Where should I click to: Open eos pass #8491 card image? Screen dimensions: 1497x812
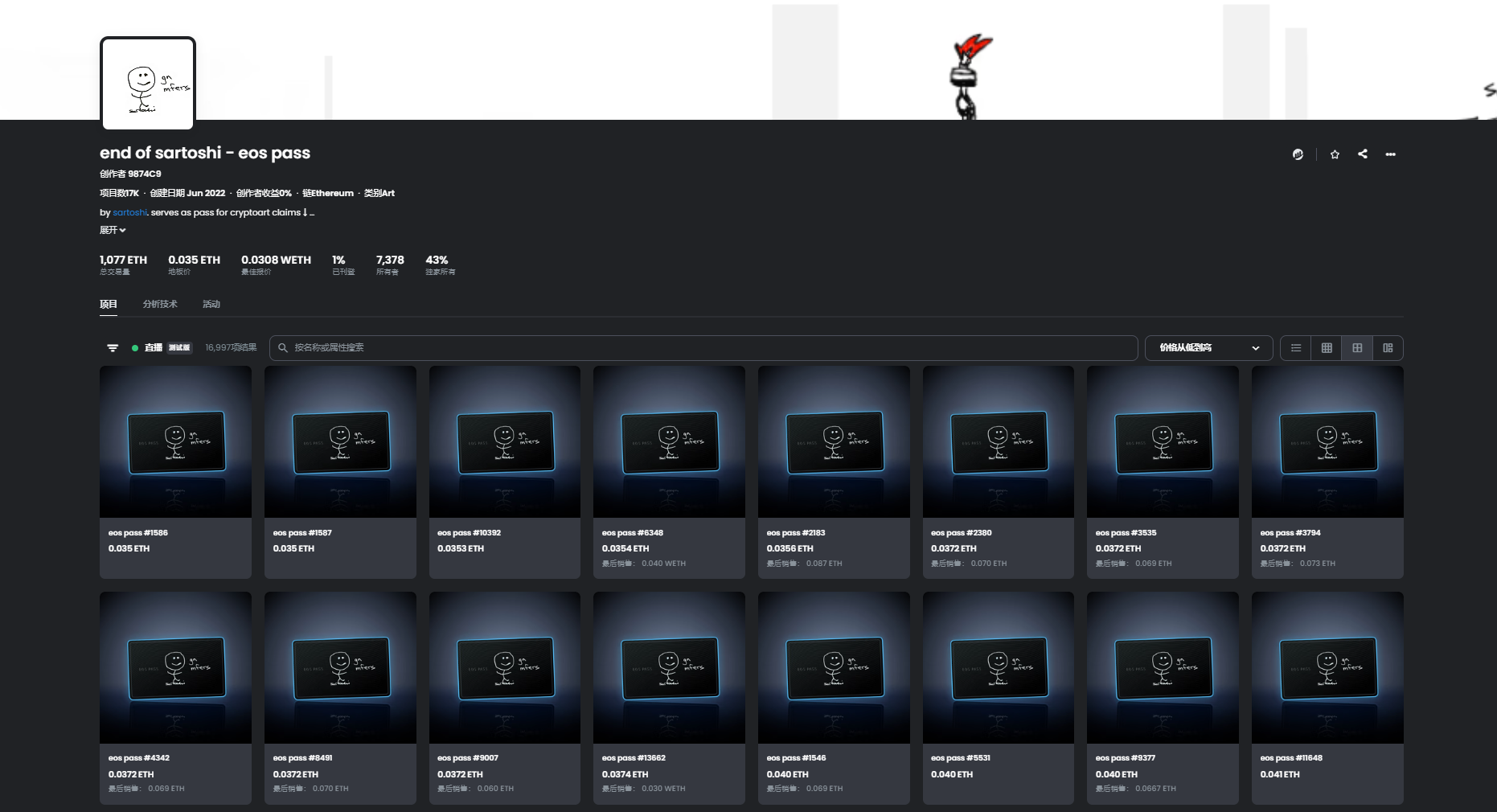point(340,667)
